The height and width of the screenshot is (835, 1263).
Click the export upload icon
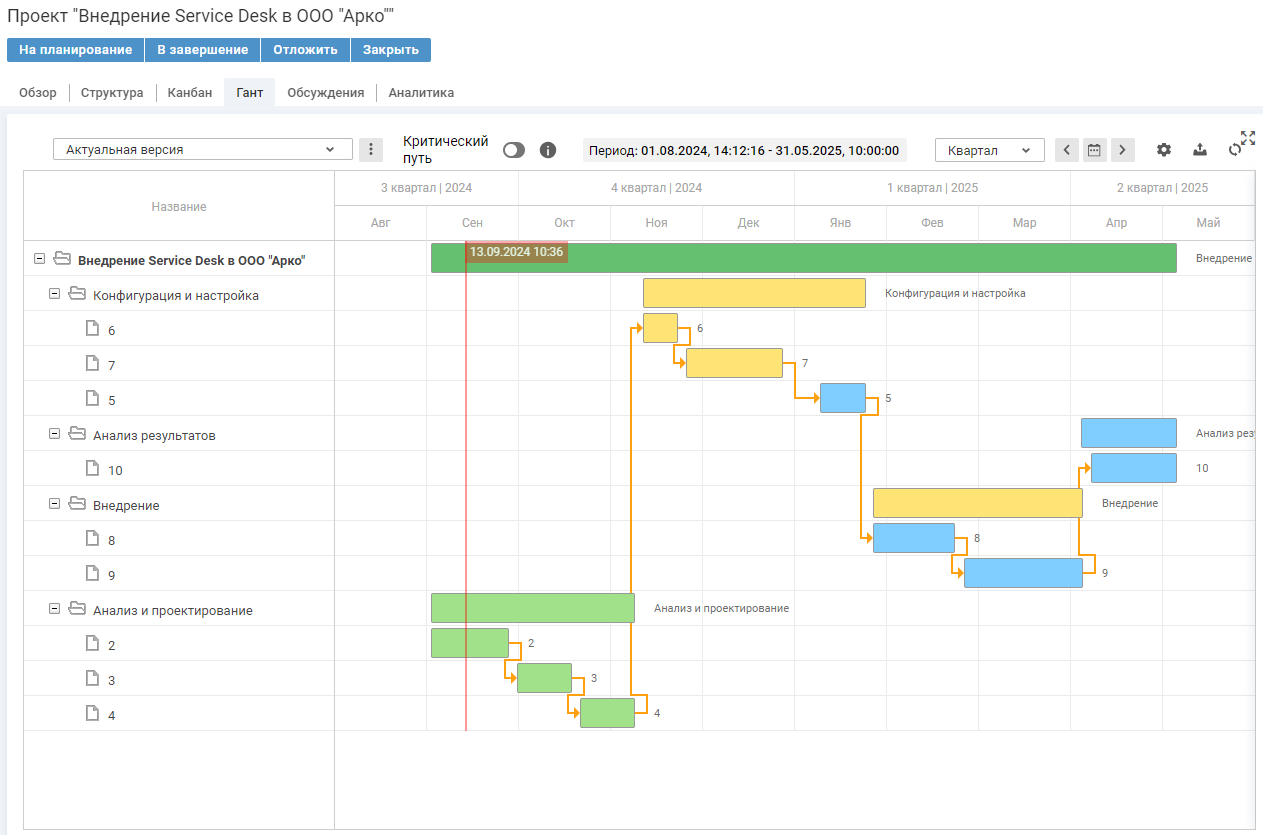(1200, 150)
